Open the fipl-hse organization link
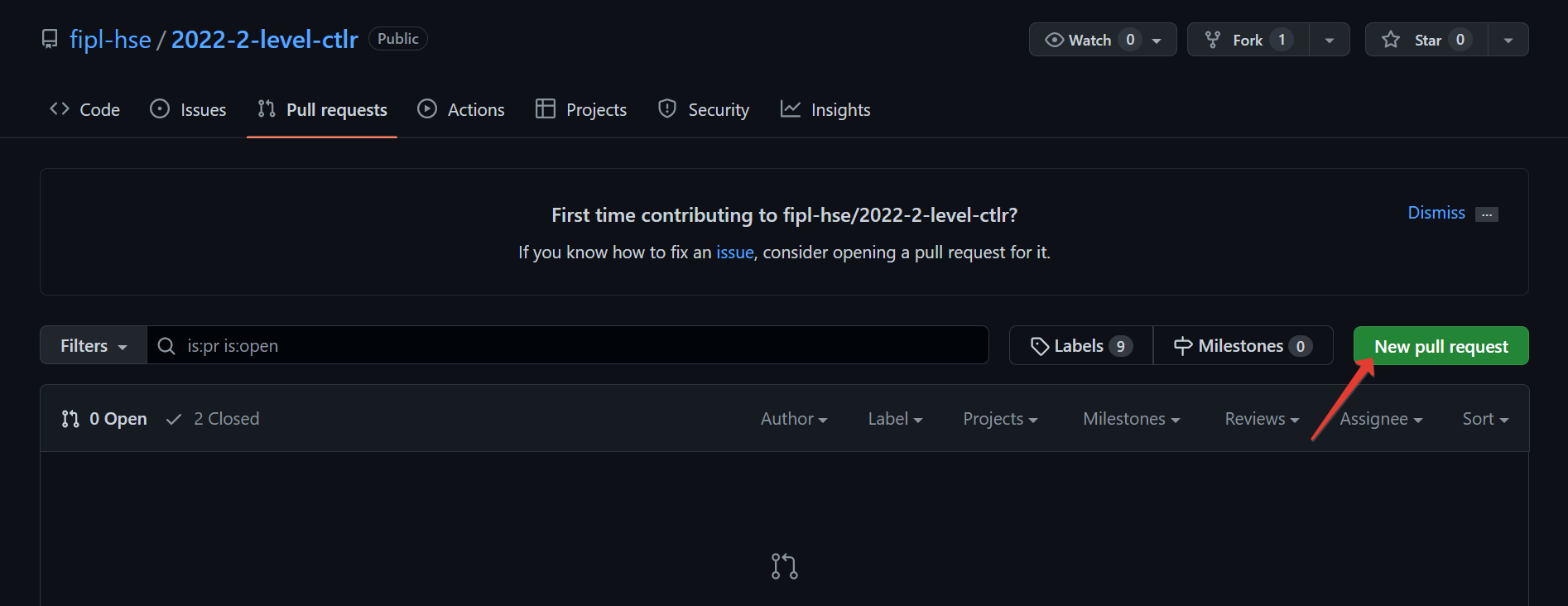 tap(110, 39)
